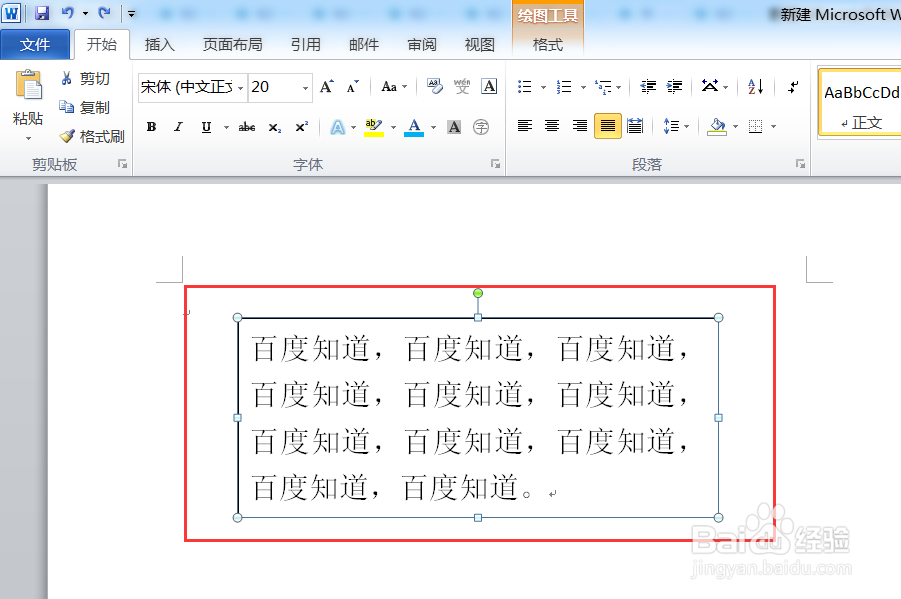This screenshot has width=901, height=599.
Task: Open the font name dropdown
Action: 241,87
